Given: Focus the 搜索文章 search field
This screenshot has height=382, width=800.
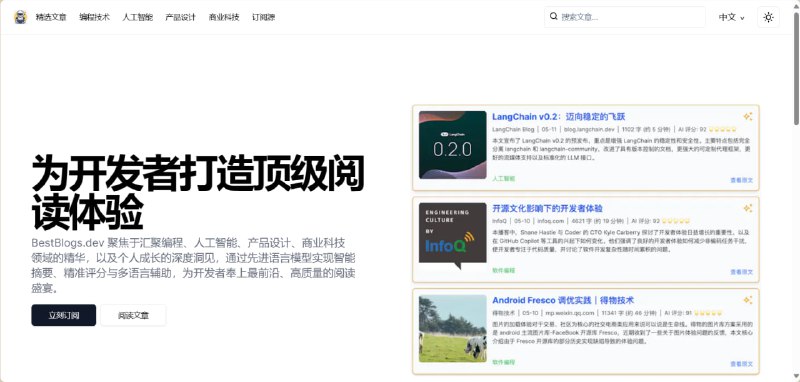Looking at the screenshot, I should (x=625, y=17).
